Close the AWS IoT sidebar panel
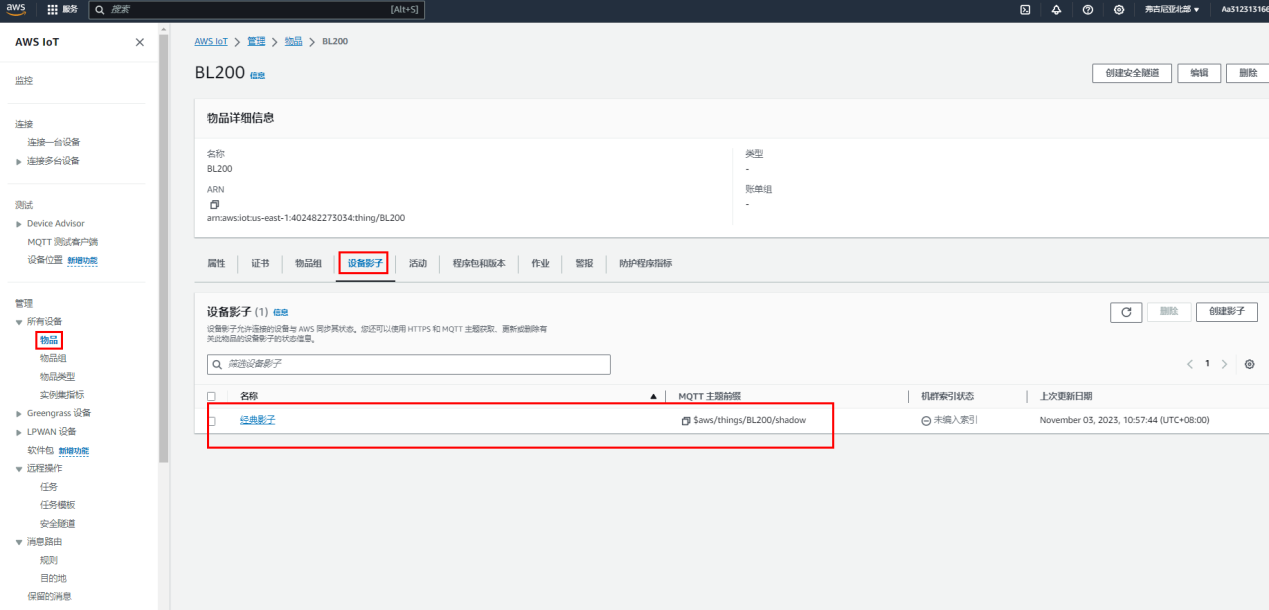 tap(139, 42)
